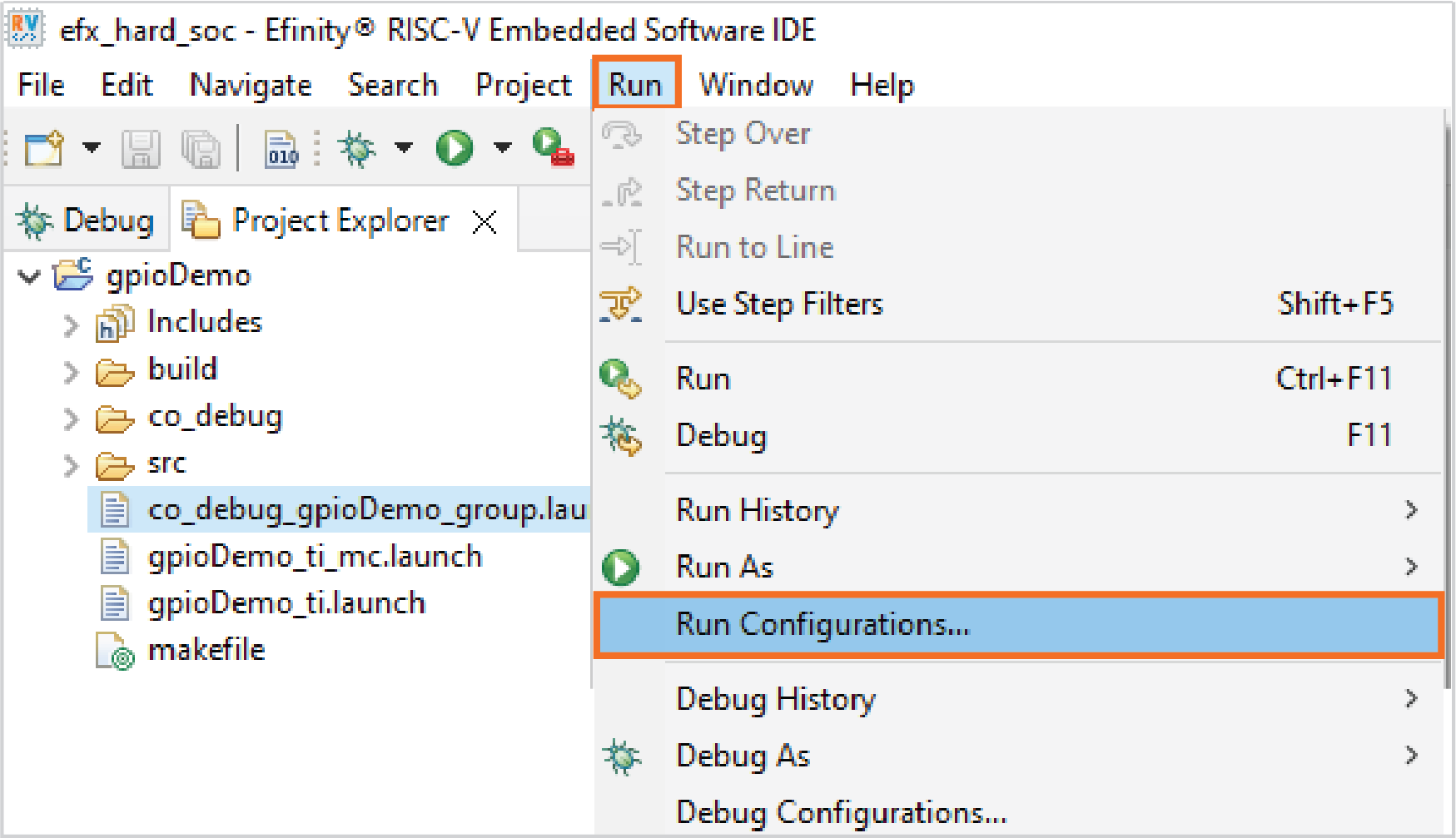Click the green bug Debug toolbar icon
The image size is (1456, 838).
pos(358,150)
